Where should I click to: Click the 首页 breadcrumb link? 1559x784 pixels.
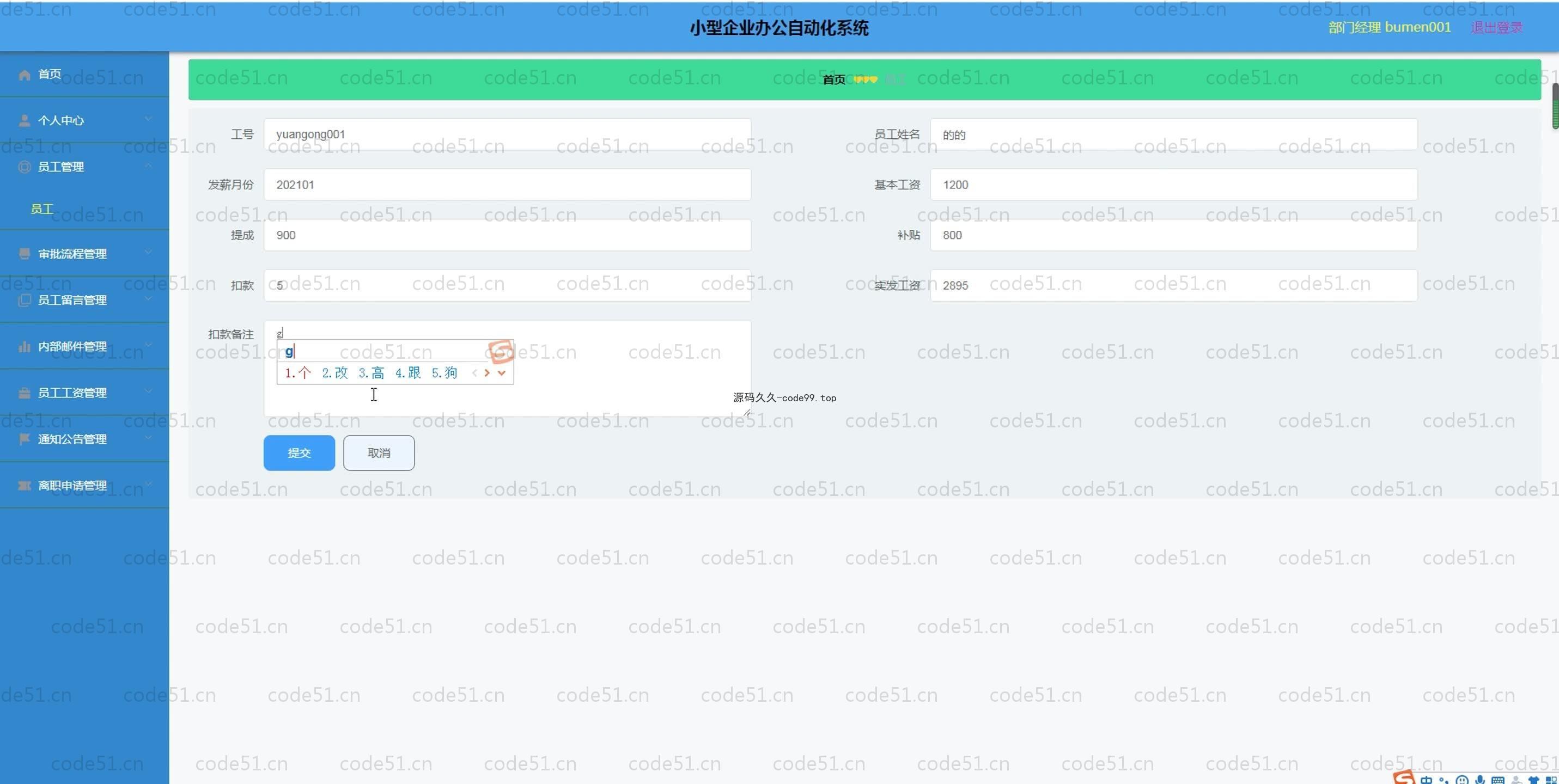click(x=833, y=80)
